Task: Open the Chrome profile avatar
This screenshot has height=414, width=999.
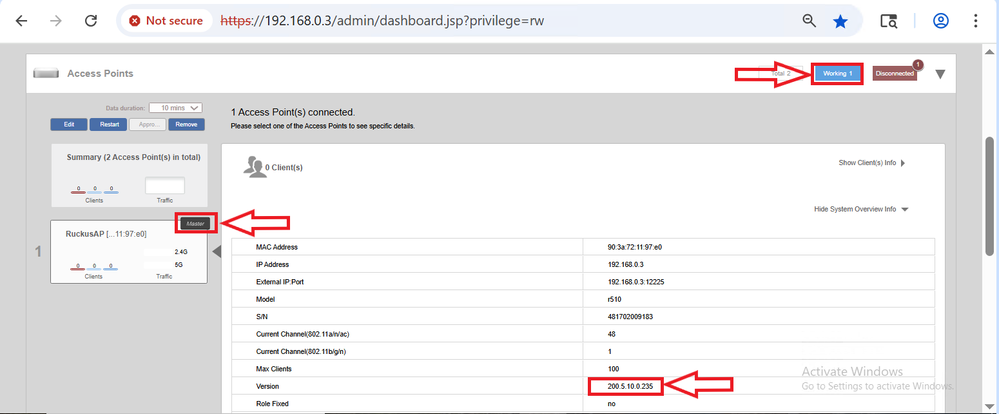Action: pyautogui.click(x=940, y=20)
